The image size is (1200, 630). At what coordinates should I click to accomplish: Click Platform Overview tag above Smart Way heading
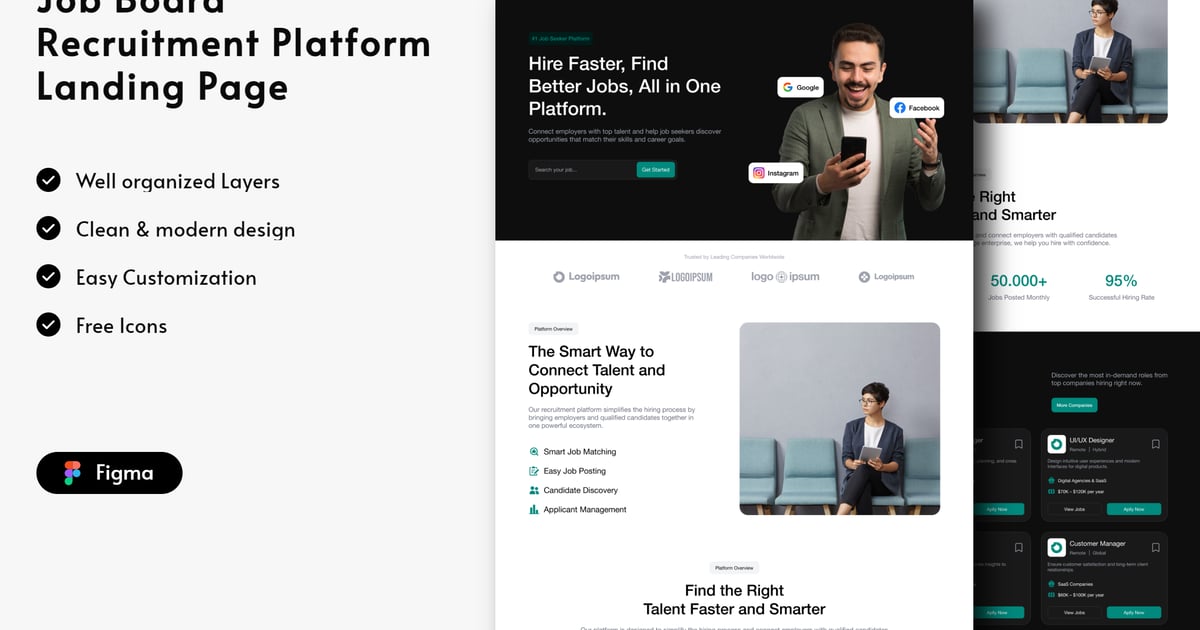pyautogui.click(x=553, y=329)
